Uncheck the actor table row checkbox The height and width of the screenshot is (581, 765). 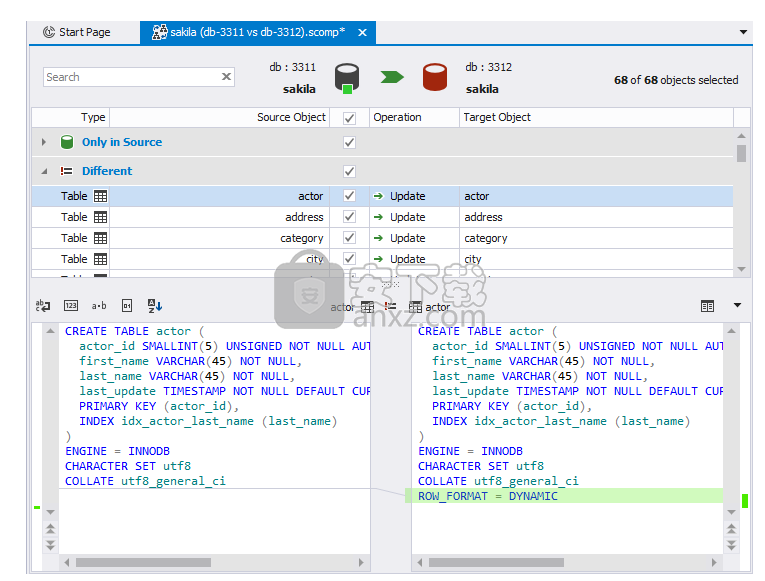(x=349, y=196)
